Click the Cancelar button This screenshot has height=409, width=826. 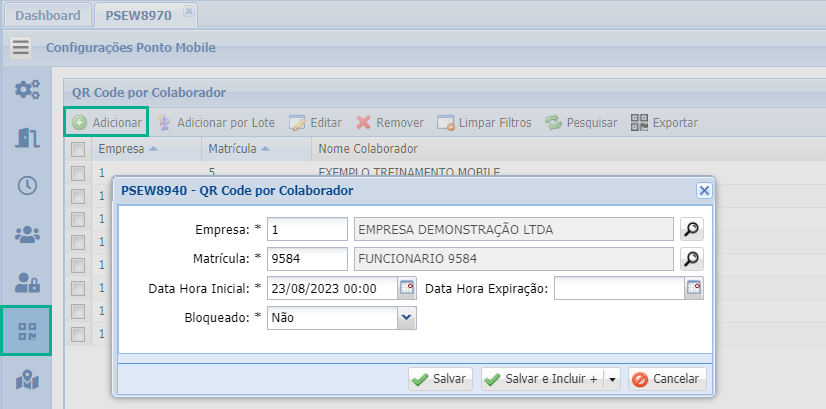(668, 380)
